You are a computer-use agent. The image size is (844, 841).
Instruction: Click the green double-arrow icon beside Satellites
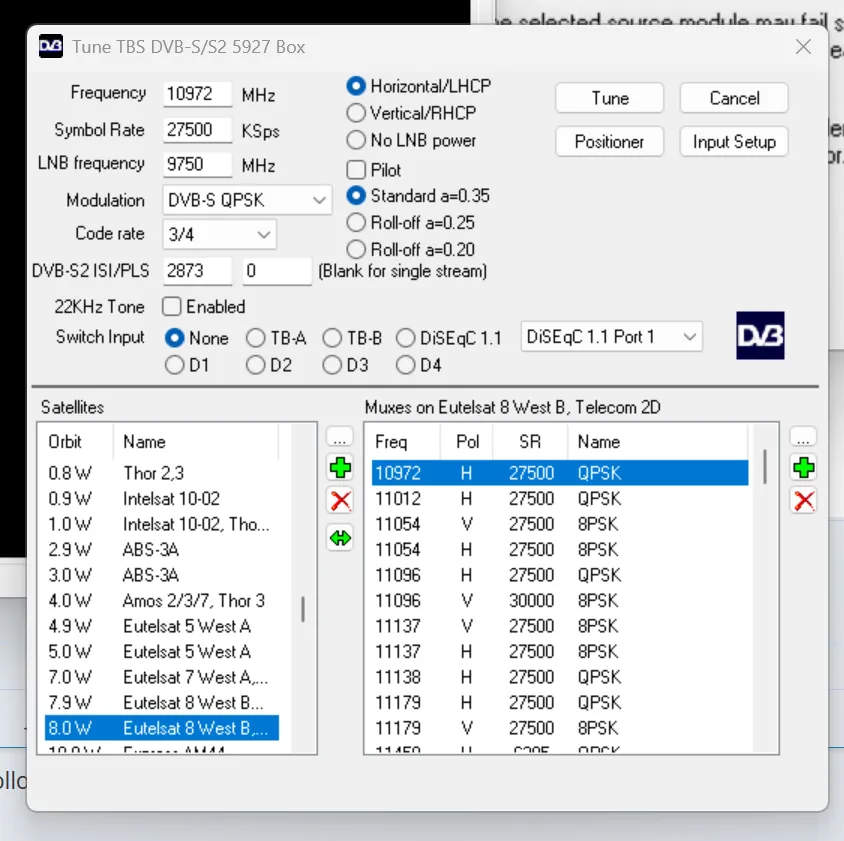pyautogui.click(x=340, y=537)
